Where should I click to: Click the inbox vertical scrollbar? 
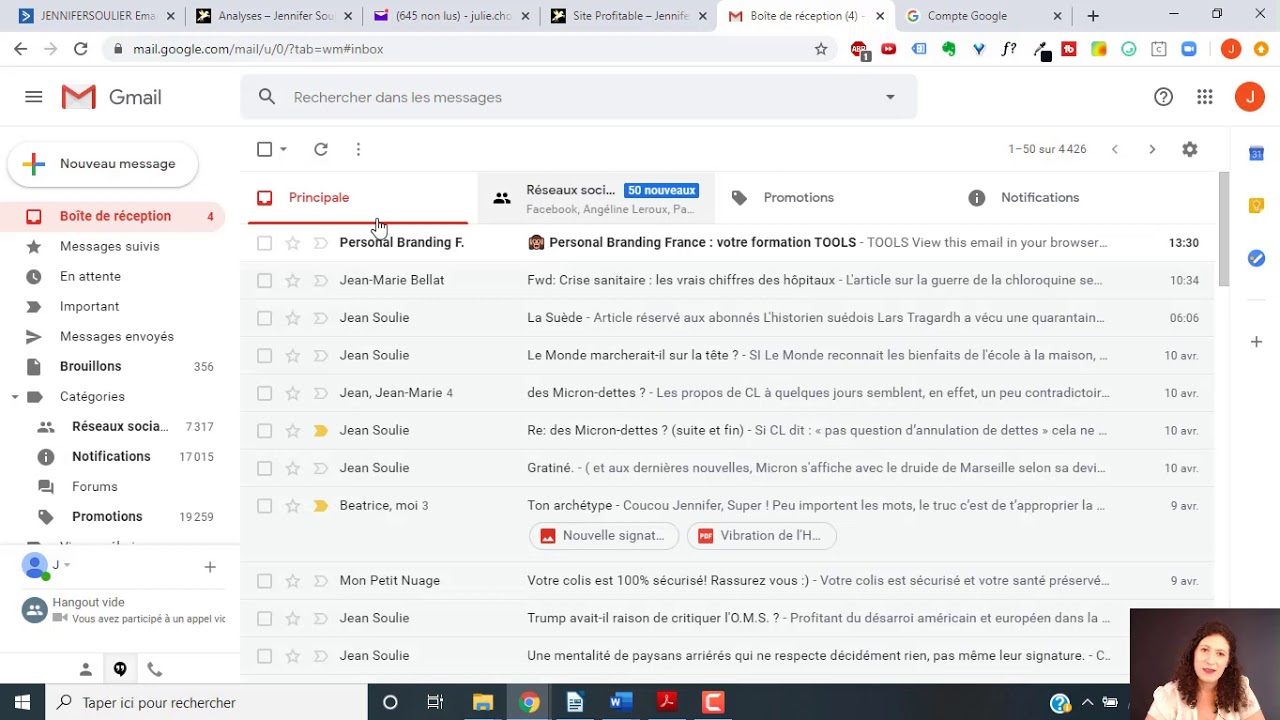tap(1224, 230)
